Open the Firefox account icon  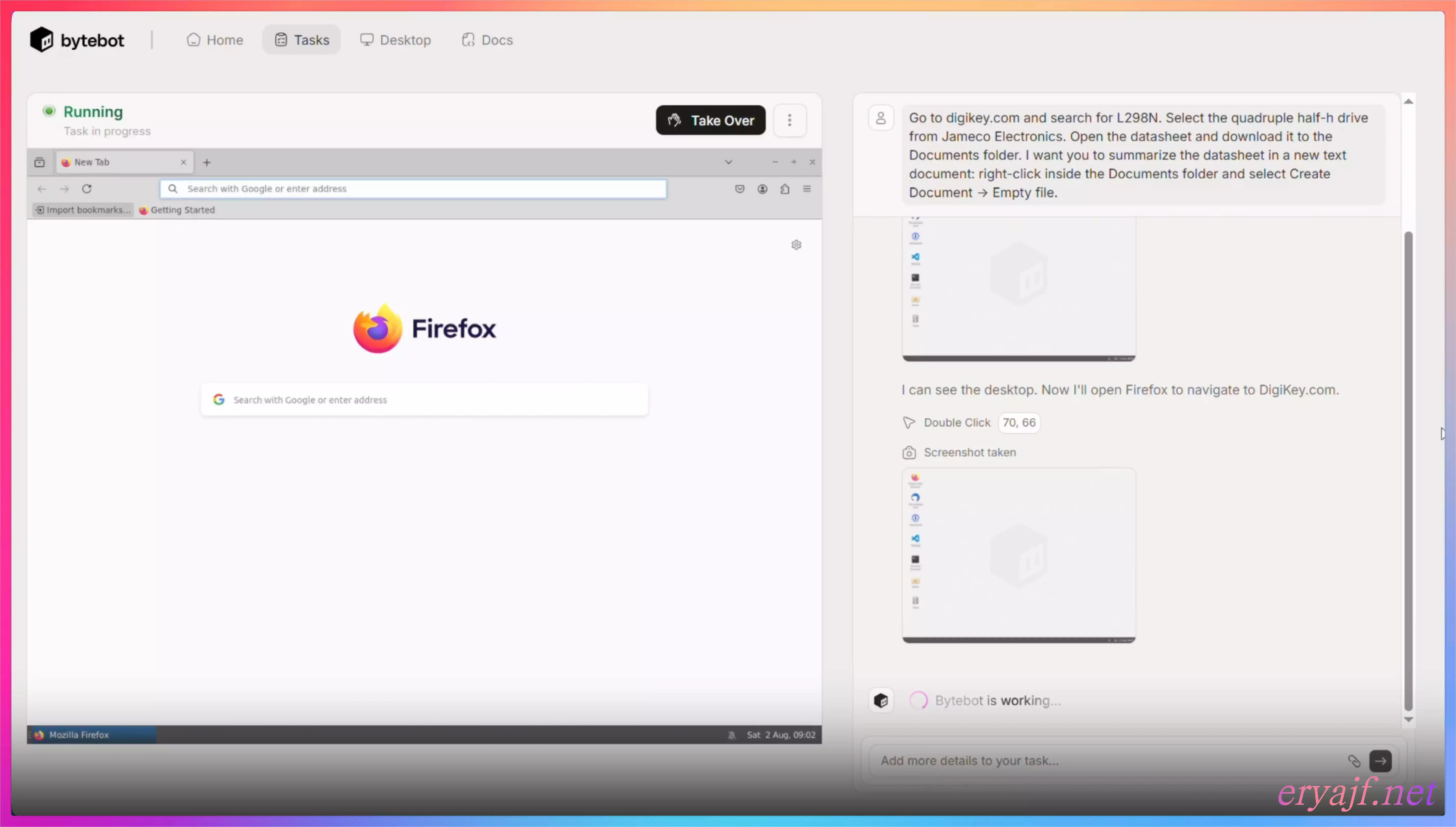pyautogui.click(x=762, y=189)
